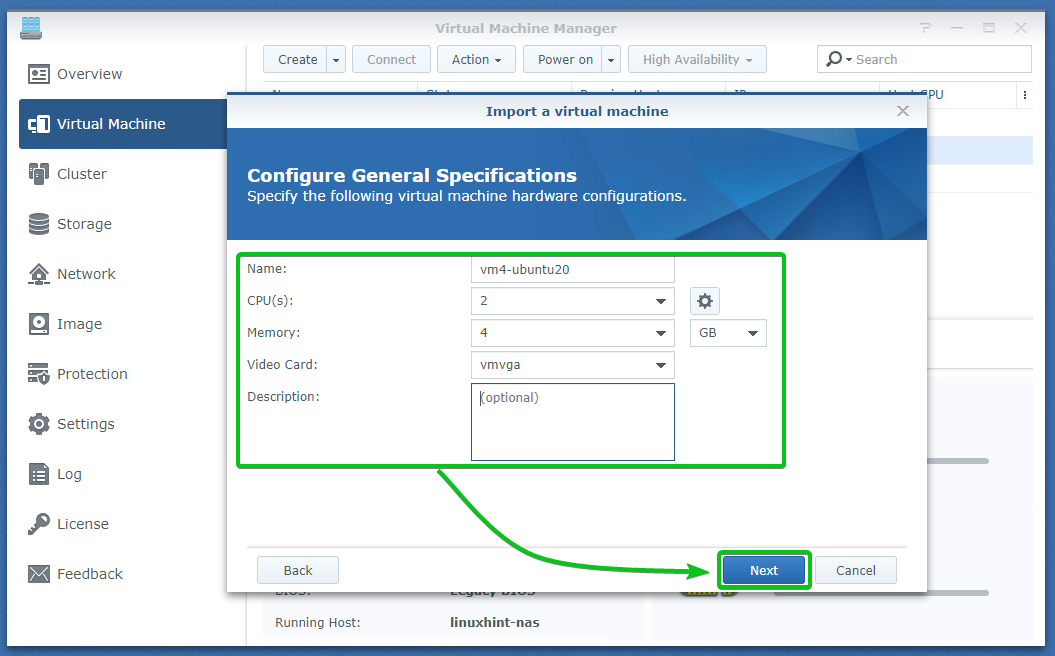Open the Action dropdown menu
1055x656 pixels.
coord(476,60)
